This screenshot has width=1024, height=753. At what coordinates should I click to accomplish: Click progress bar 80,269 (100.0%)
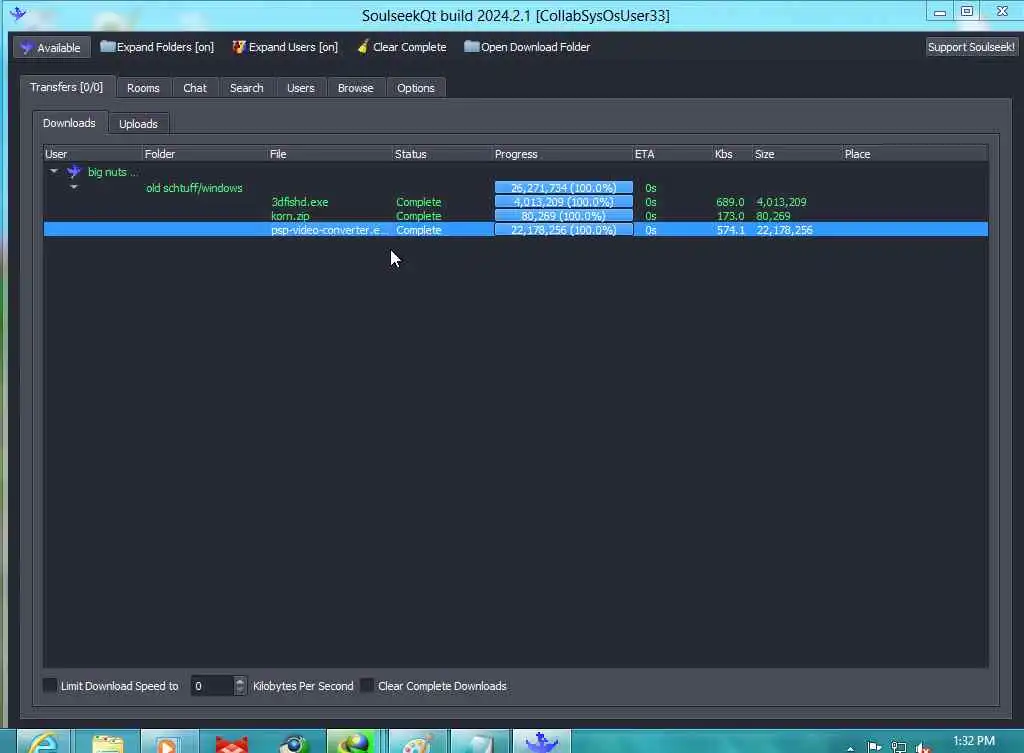point(564,216)
